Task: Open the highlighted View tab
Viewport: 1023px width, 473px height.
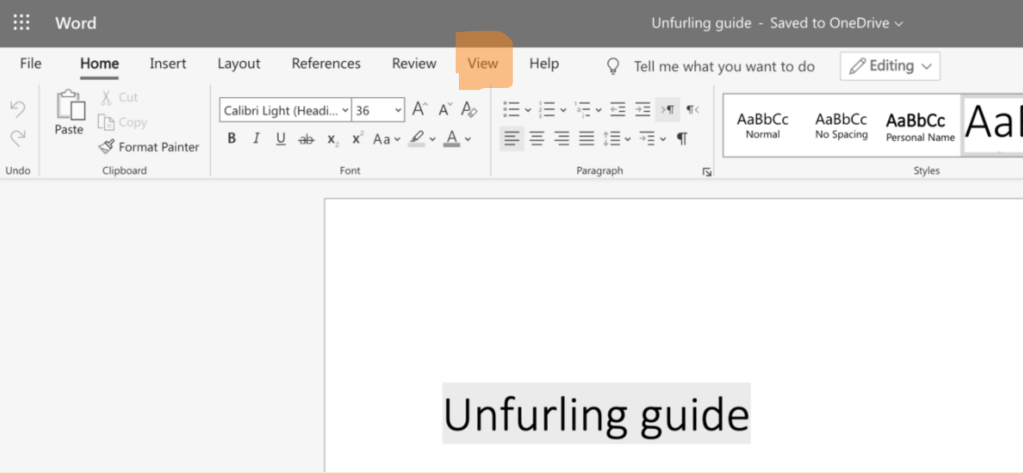Action: pyautogui.click(x=482, y=64)
